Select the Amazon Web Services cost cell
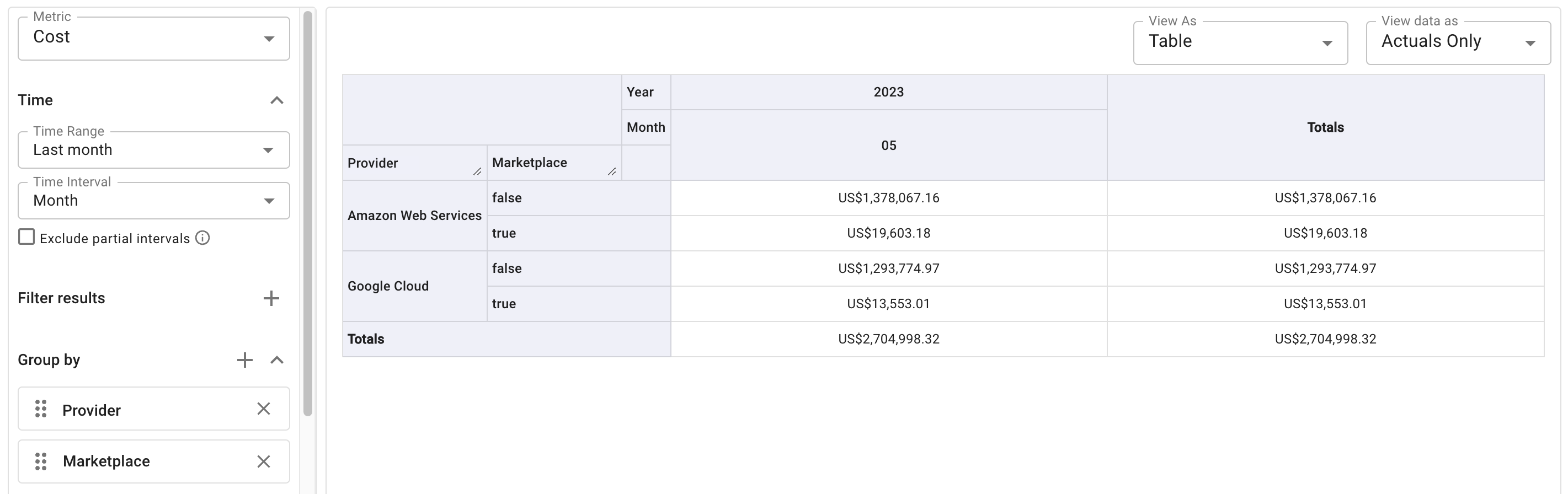 pyautogui.click(x=888, y=198)
